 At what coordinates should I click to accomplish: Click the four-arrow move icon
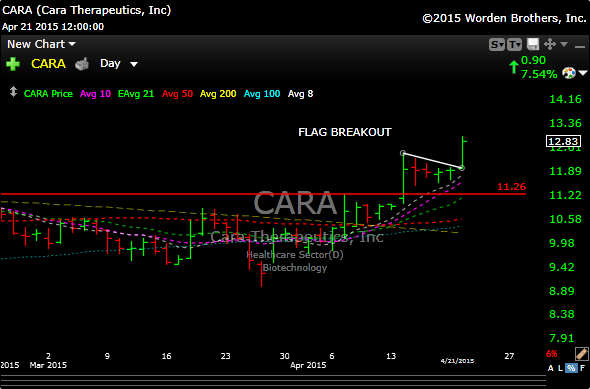(x=550, y=44)
